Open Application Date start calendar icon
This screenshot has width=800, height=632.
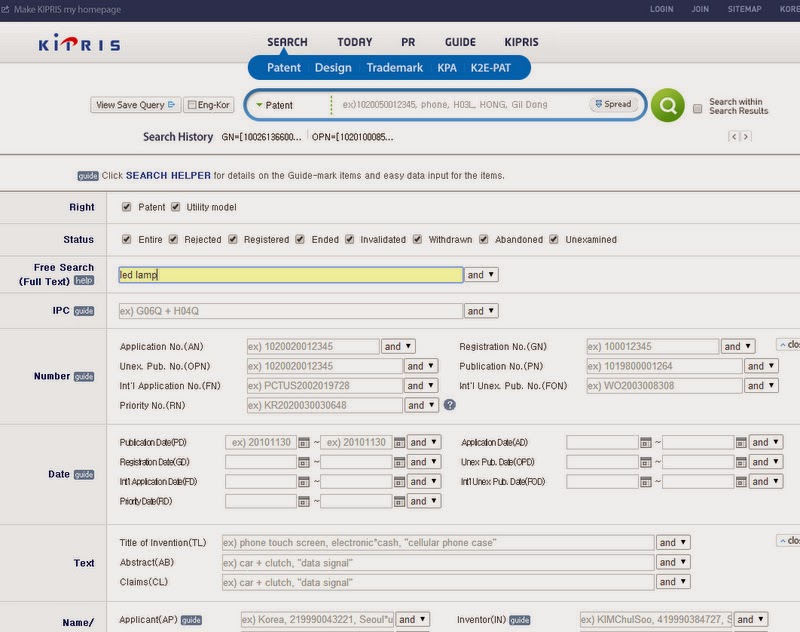pos(645,442)
